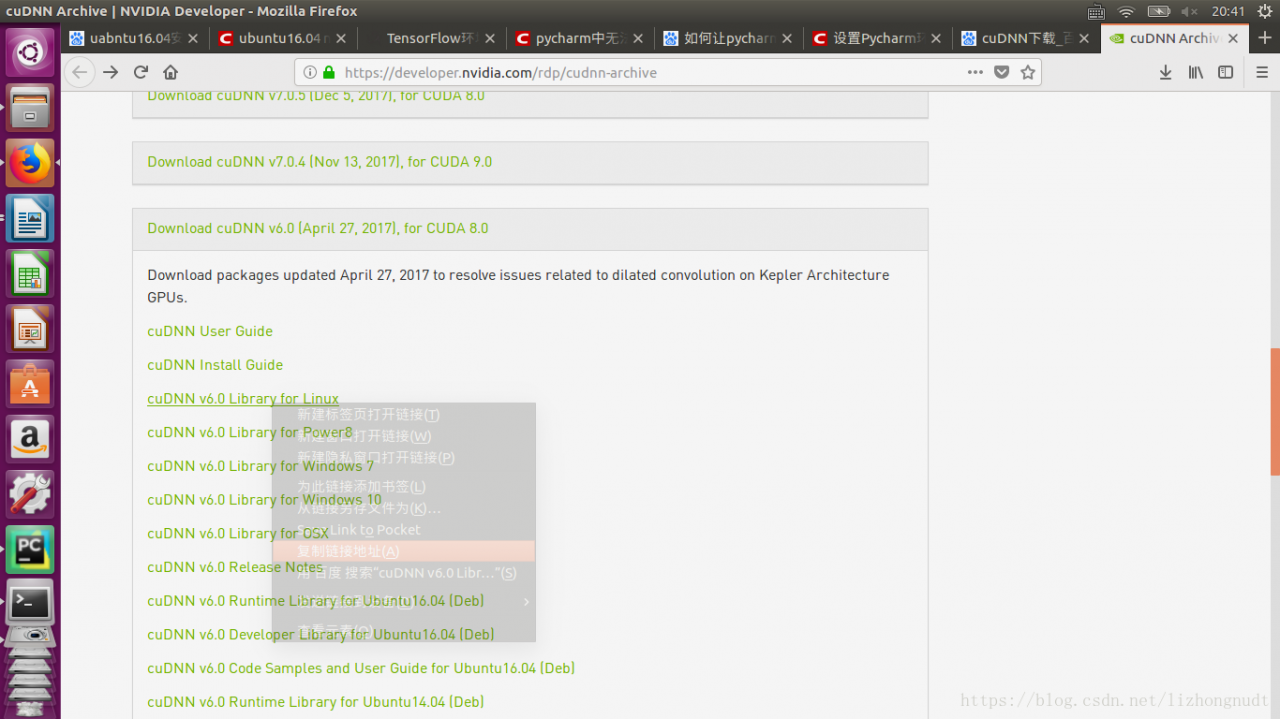The height and width of the screenshot is (719, 1280).
Task: Reload the current page
Action: 141,72
